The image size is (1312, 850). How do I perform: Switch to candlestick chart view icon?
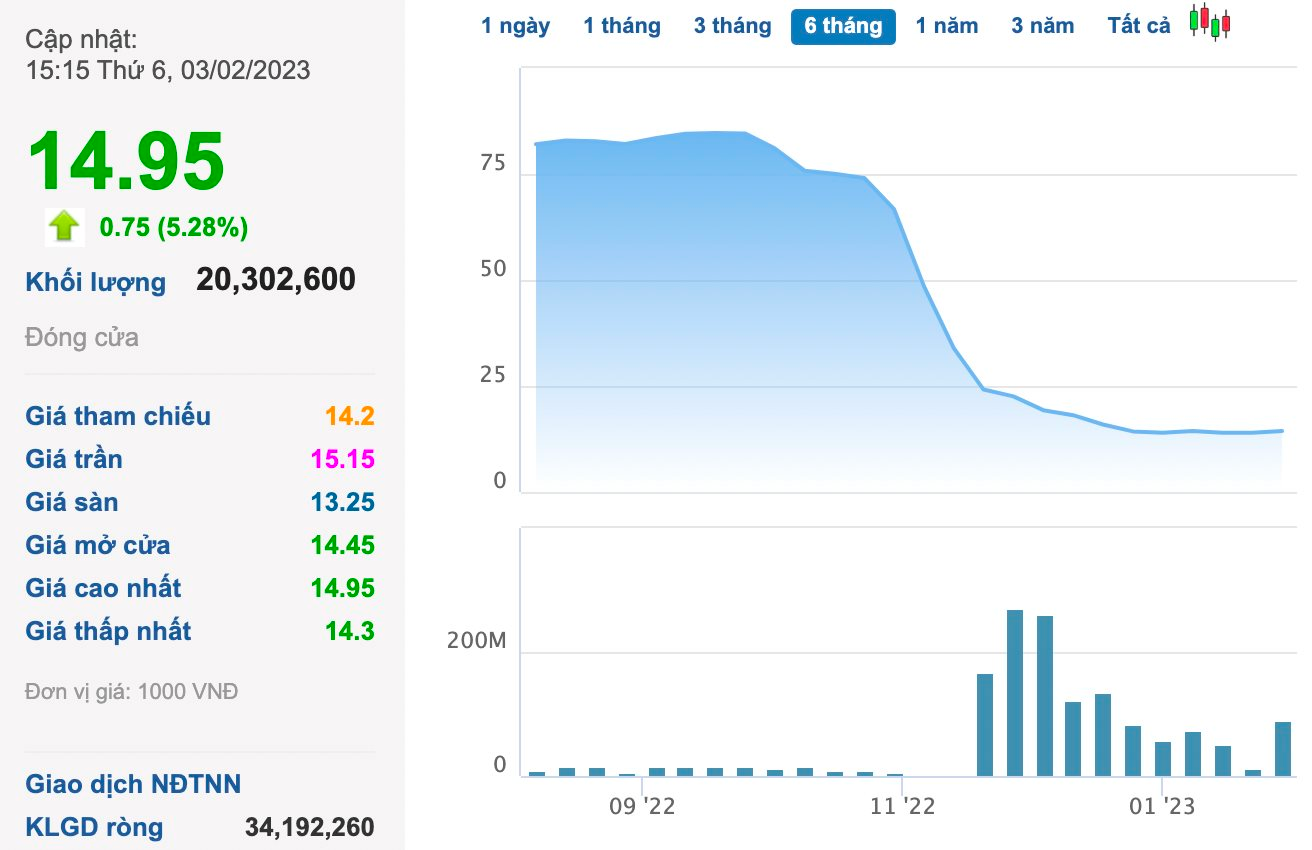click(1210, 23)
